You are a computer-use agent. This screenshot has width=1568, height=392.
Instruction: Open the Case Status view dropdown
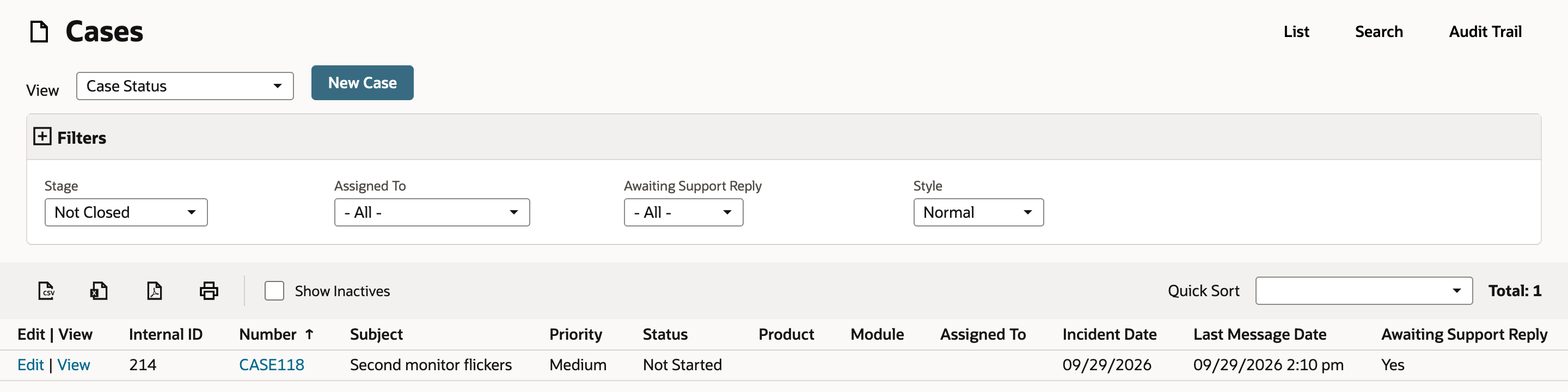click(185, 86)
